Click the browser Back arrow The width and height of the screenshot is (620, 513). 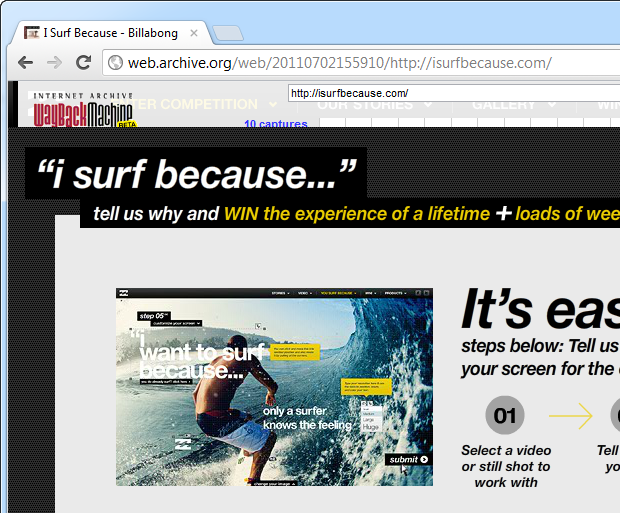(25, 62)
